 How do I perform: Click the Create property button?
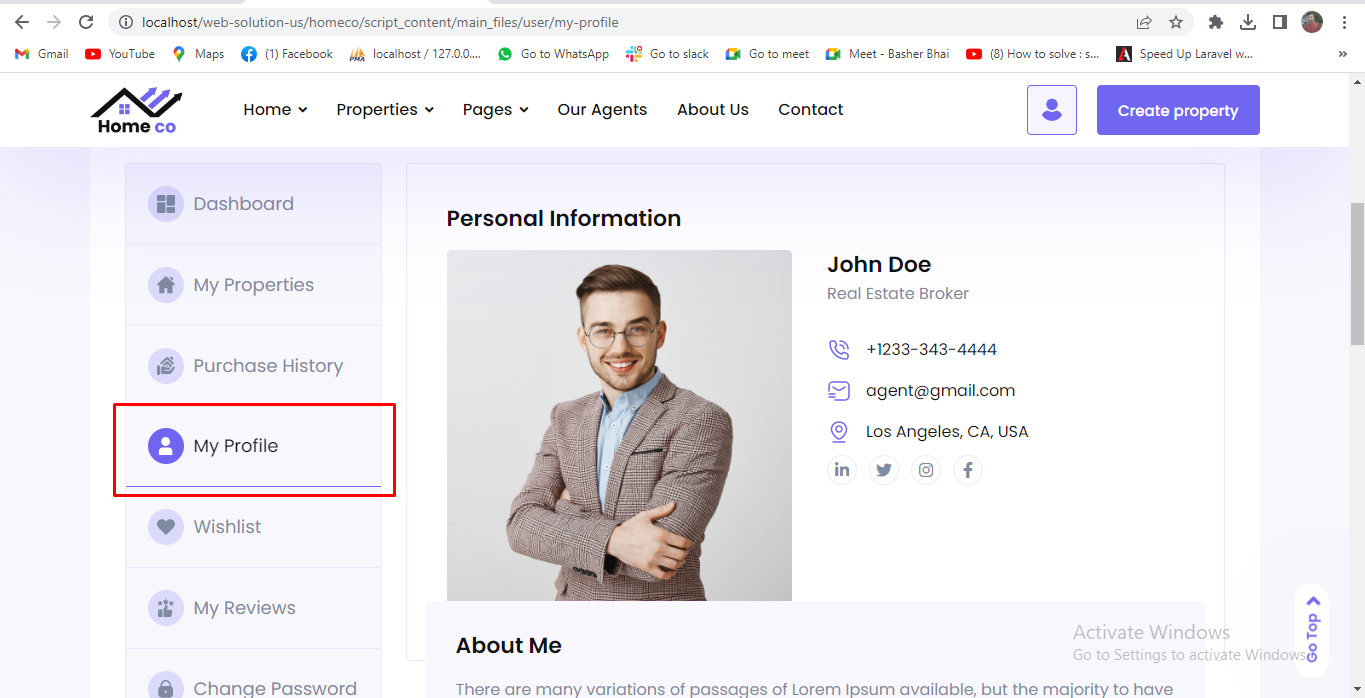(x=1177, y=110)
